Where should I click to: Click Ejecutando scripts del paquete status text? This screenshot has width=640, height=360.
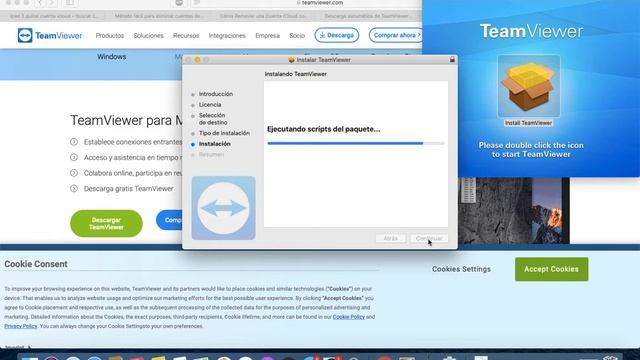click(323, 129)
